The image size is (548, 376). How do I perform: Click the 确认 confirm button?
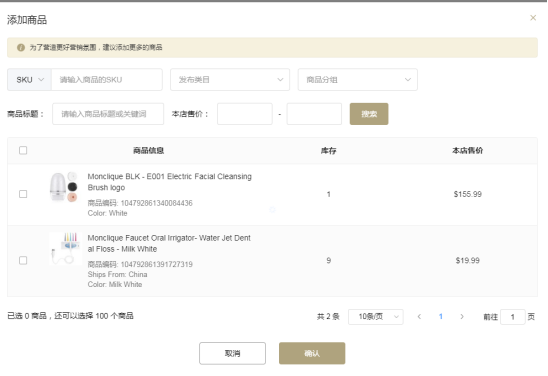pyautogui.click(x=312, y=353)
